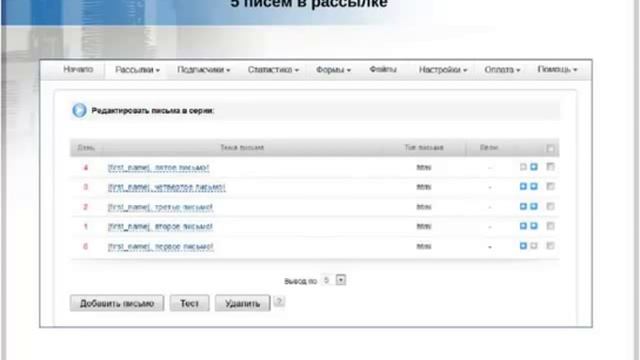Screen dimensions: 640x360
Task: Expand the Статистика menu
Action: pos(273,70)
